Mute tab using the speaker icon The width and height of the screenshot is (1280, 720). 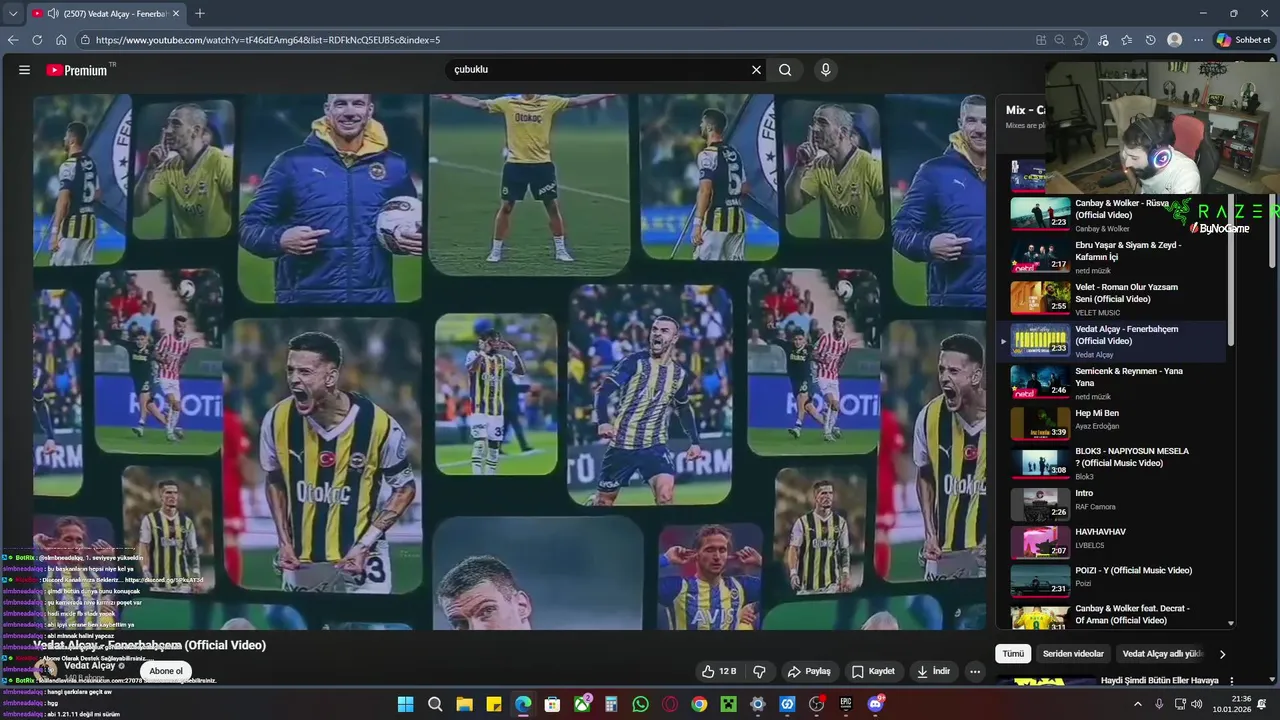[x=52, y=14]
